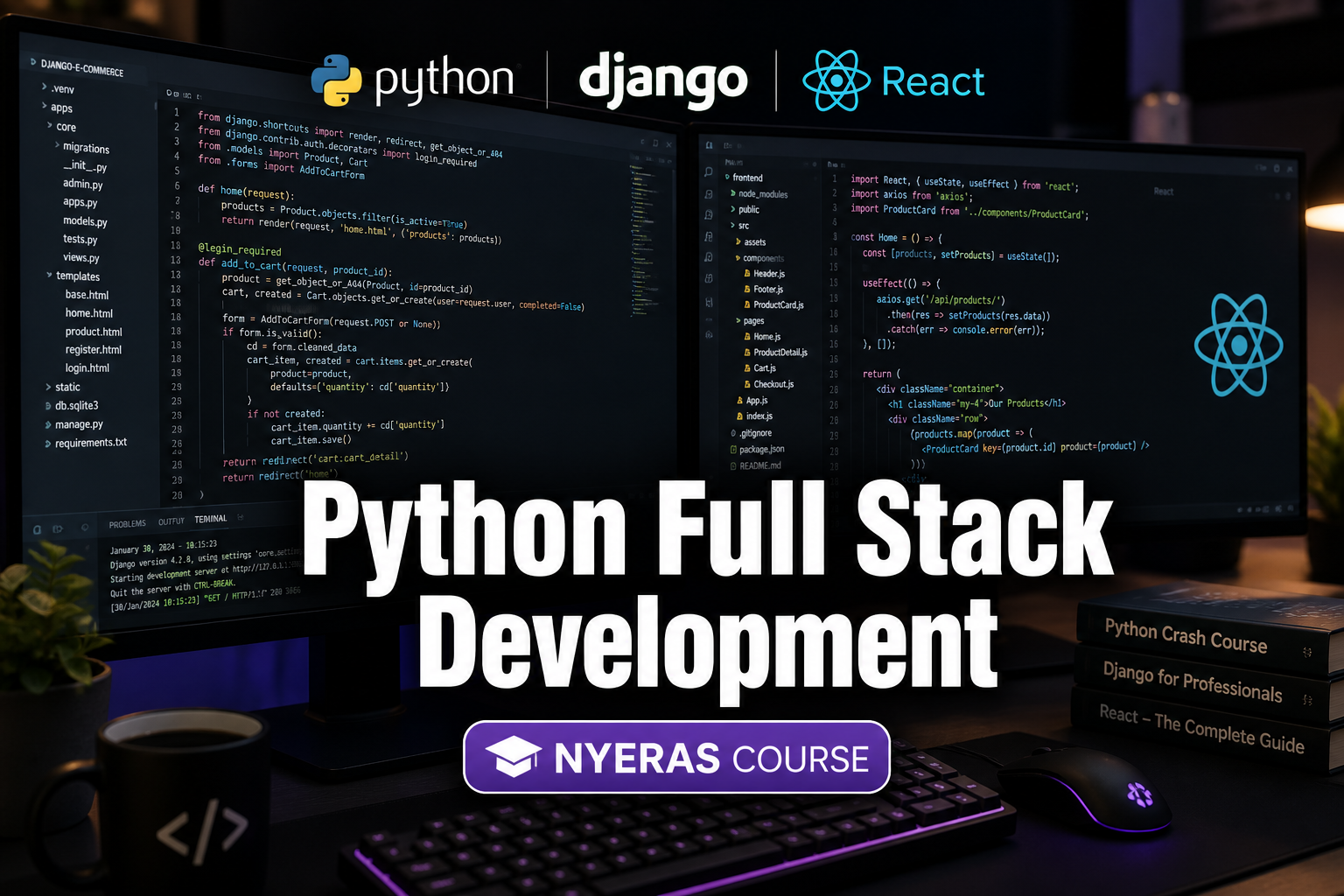Open ProductCard.js component file

(779, 305)
